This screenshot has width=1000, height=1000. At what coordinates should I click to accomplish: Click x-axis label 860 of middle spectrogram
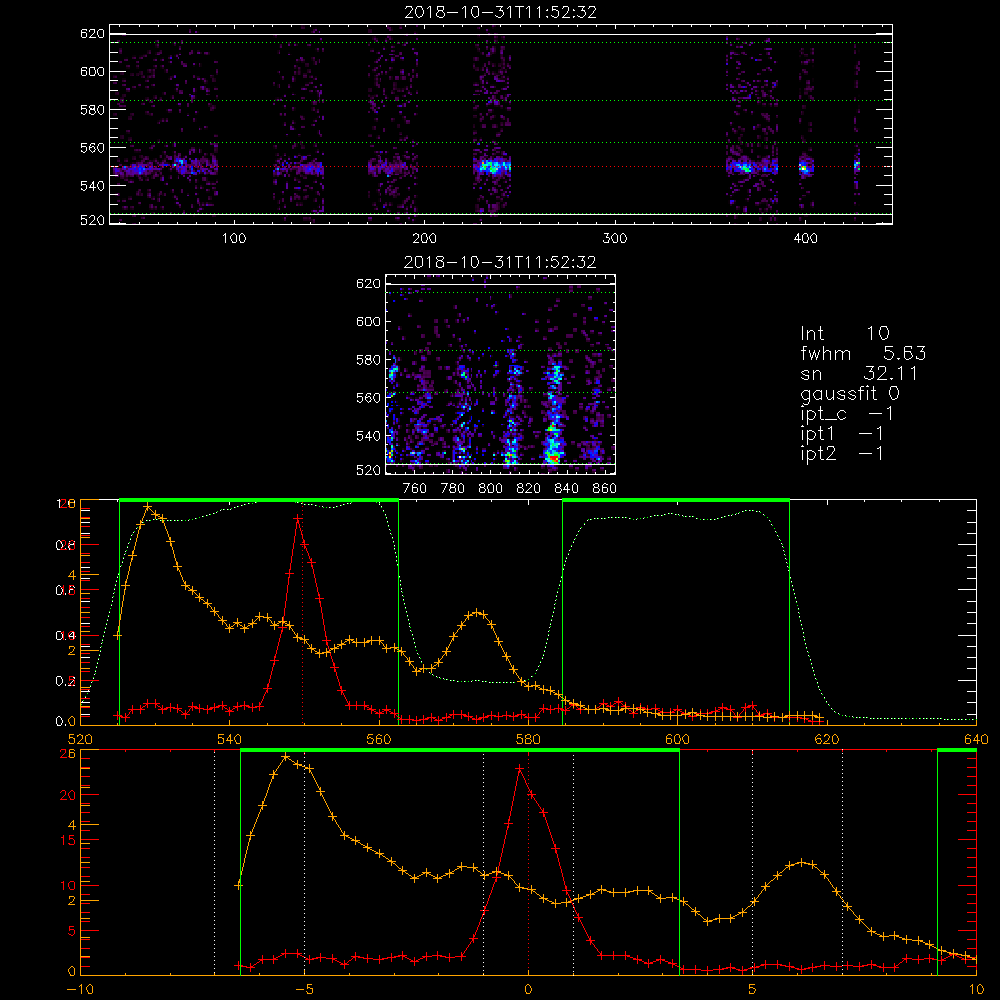605,489
